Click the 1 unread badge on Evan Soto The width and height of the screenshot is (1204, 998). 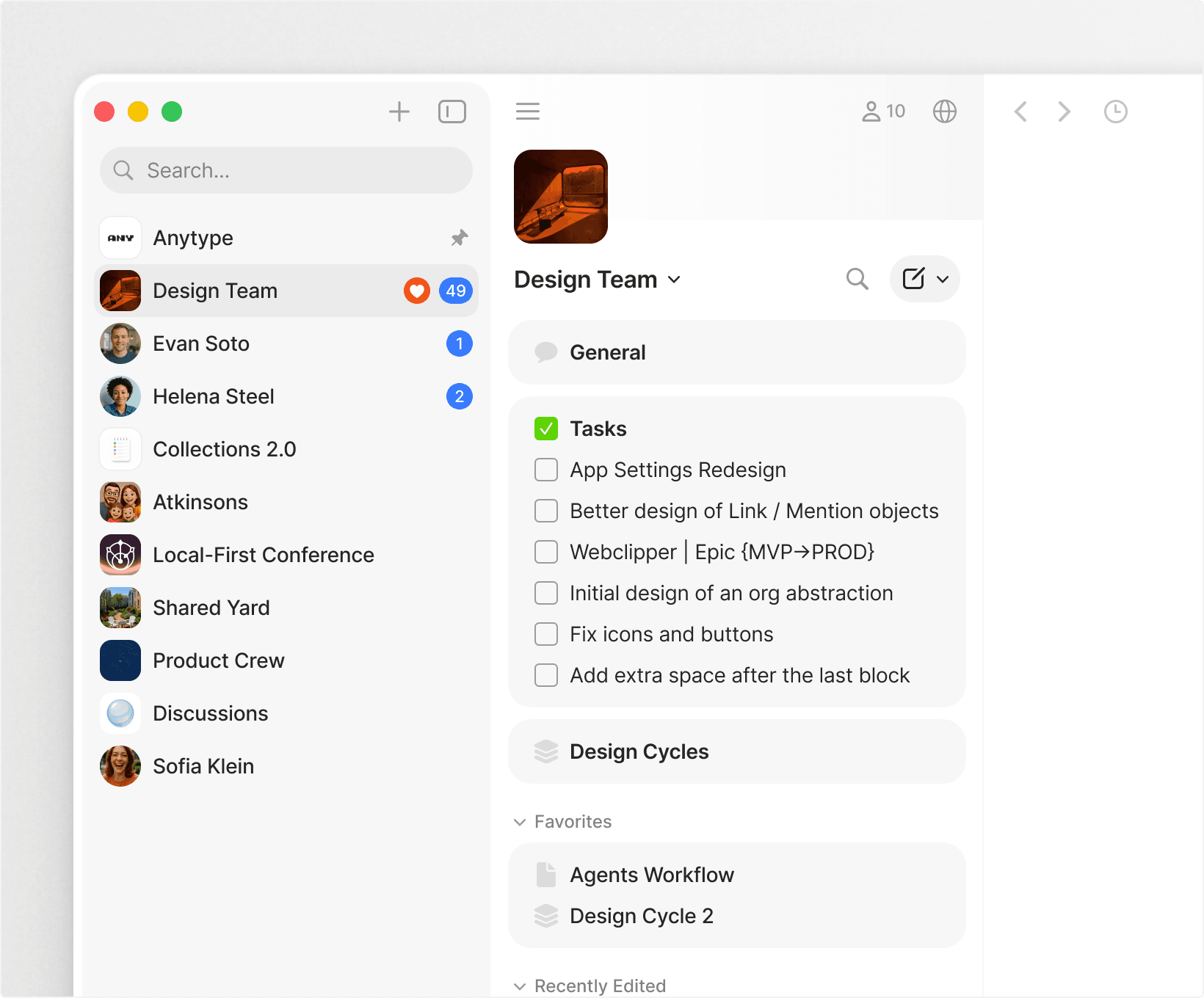click(x=460, y=343)
